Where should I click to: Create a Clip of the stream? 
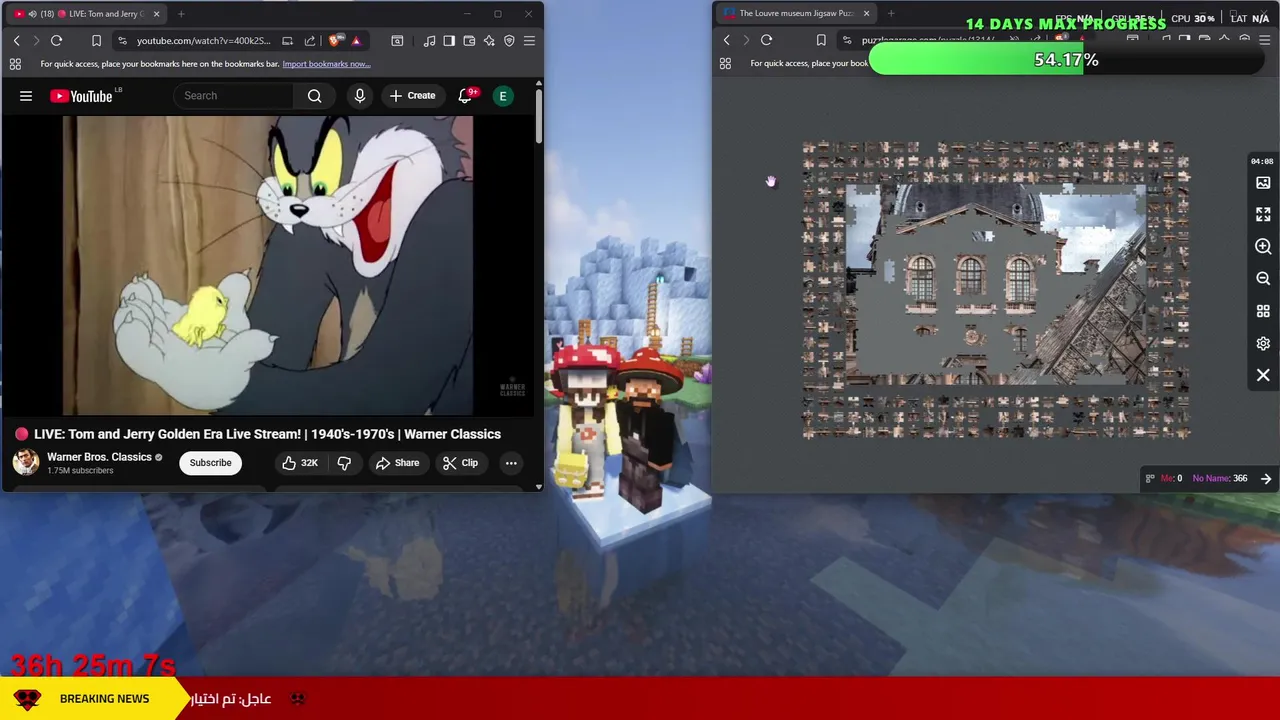pos(461,463)
